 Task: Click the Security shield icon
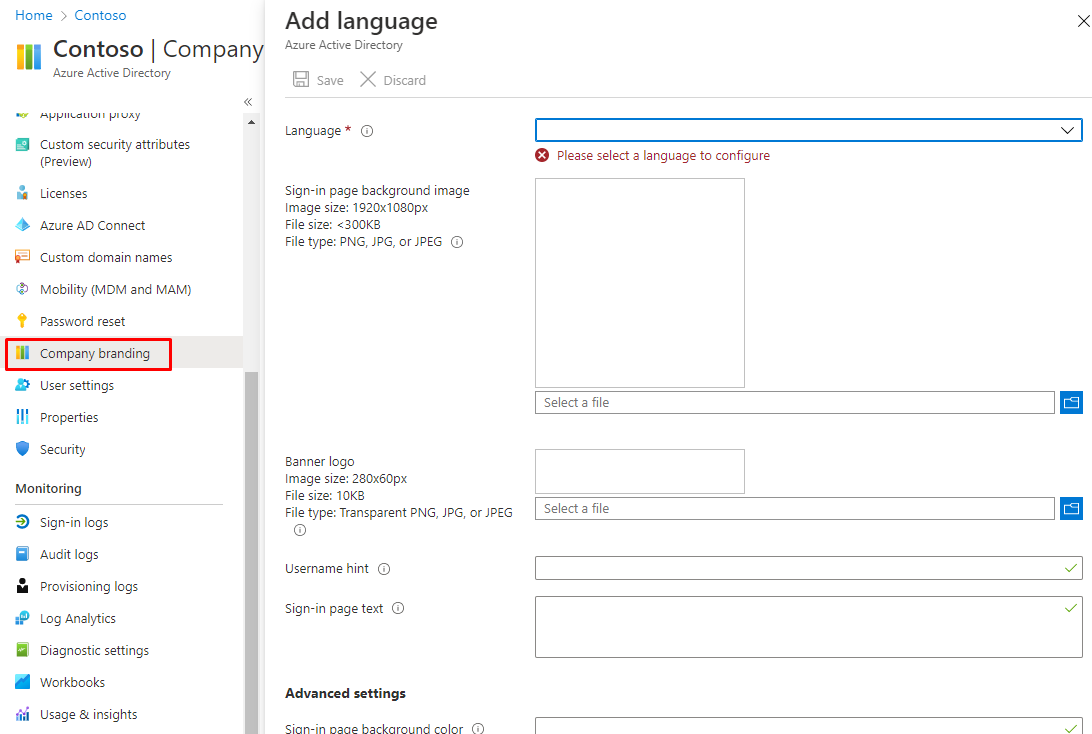tap(22, 449)
